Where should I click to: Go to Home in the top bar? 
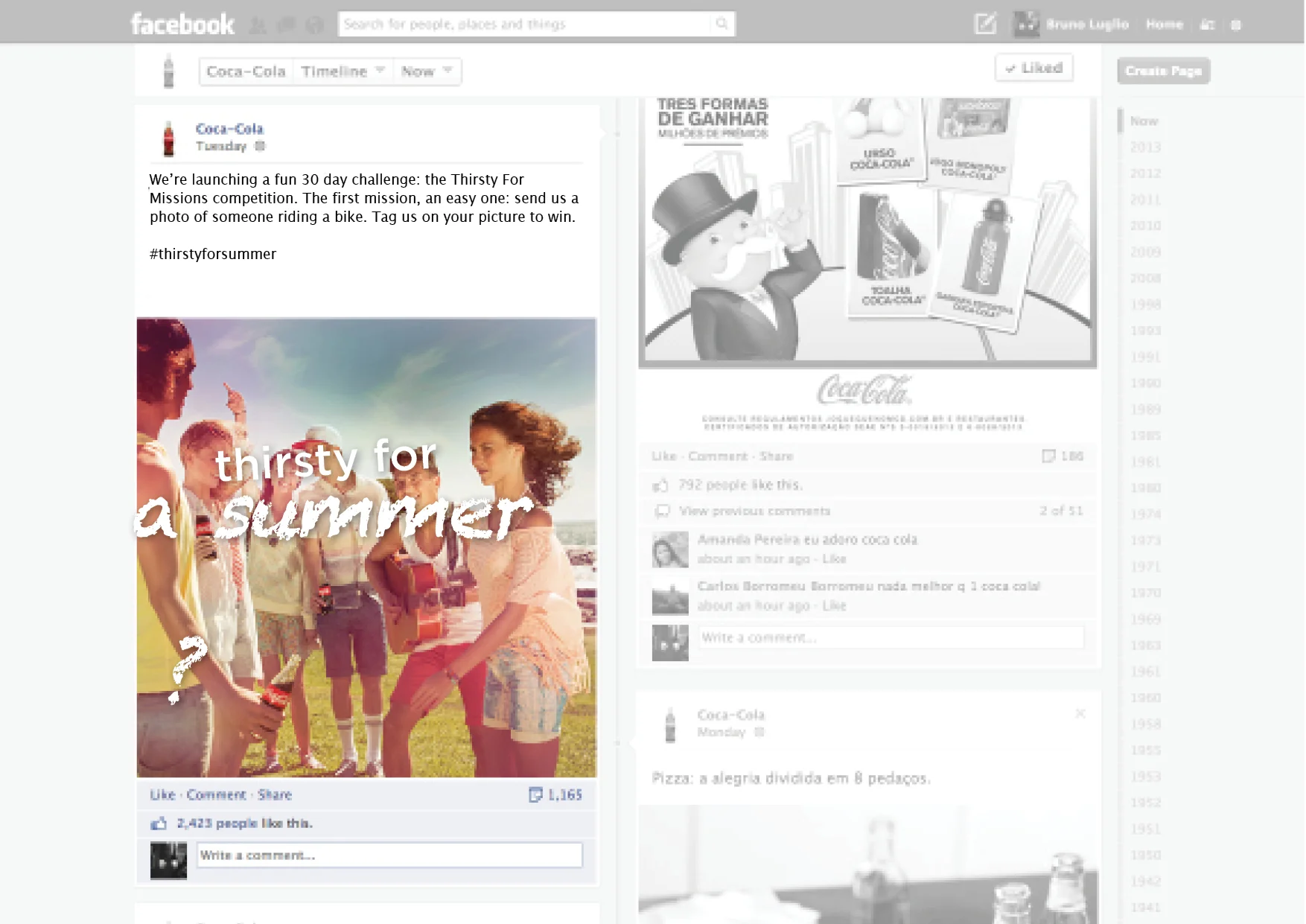1165,25
